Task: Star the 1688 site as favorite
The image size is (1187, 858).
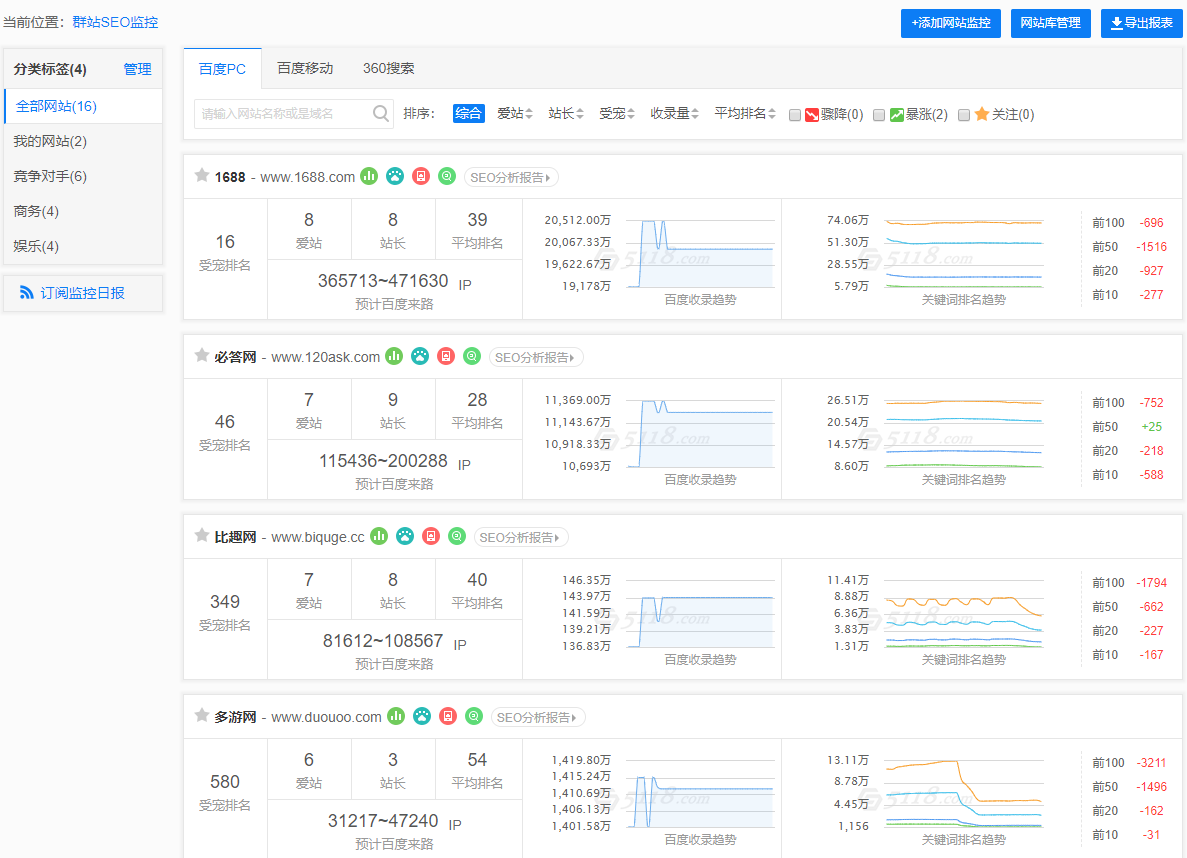Action: pyautogui.click(x=202, y=176)
